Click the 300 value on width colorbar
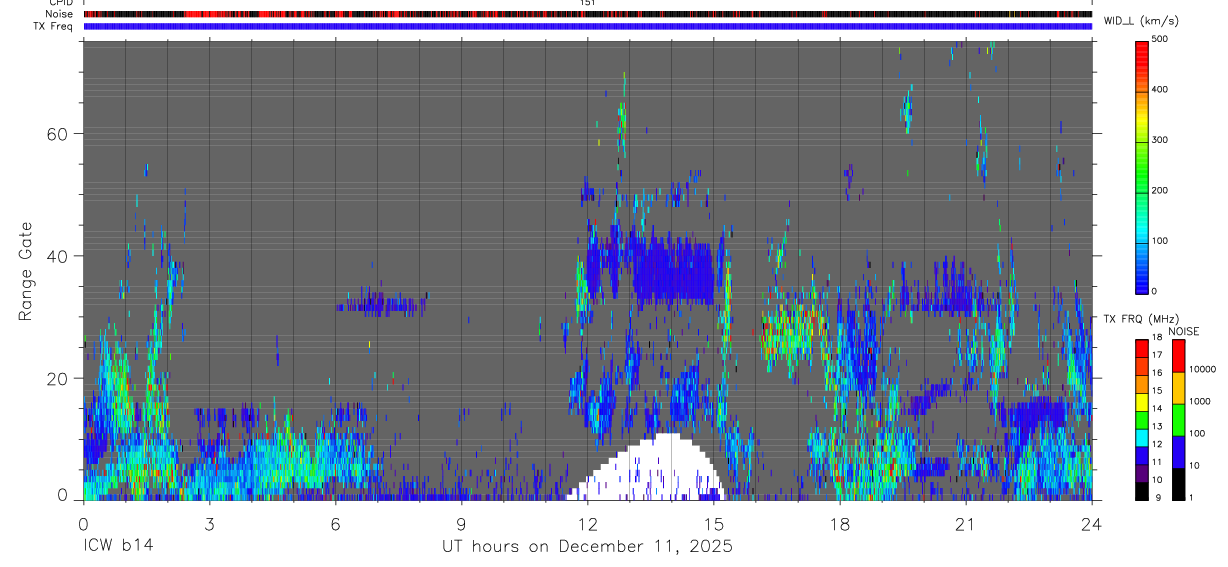1228x567 pixels. pyautogui.click(x=1162, y=140)
